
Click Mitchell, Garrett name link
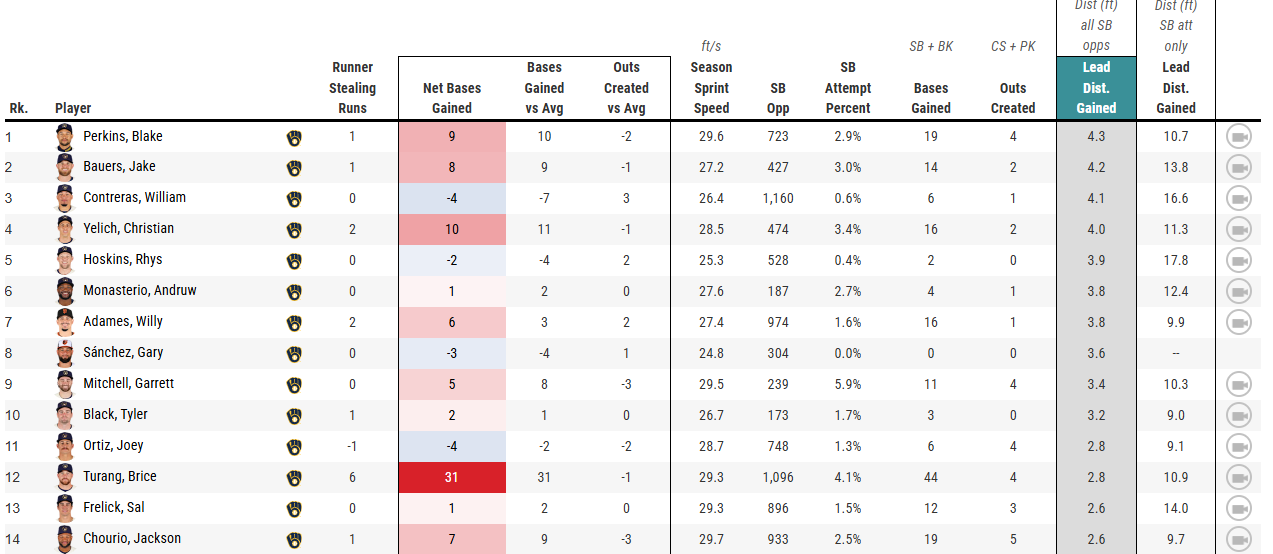pos(128,384)
